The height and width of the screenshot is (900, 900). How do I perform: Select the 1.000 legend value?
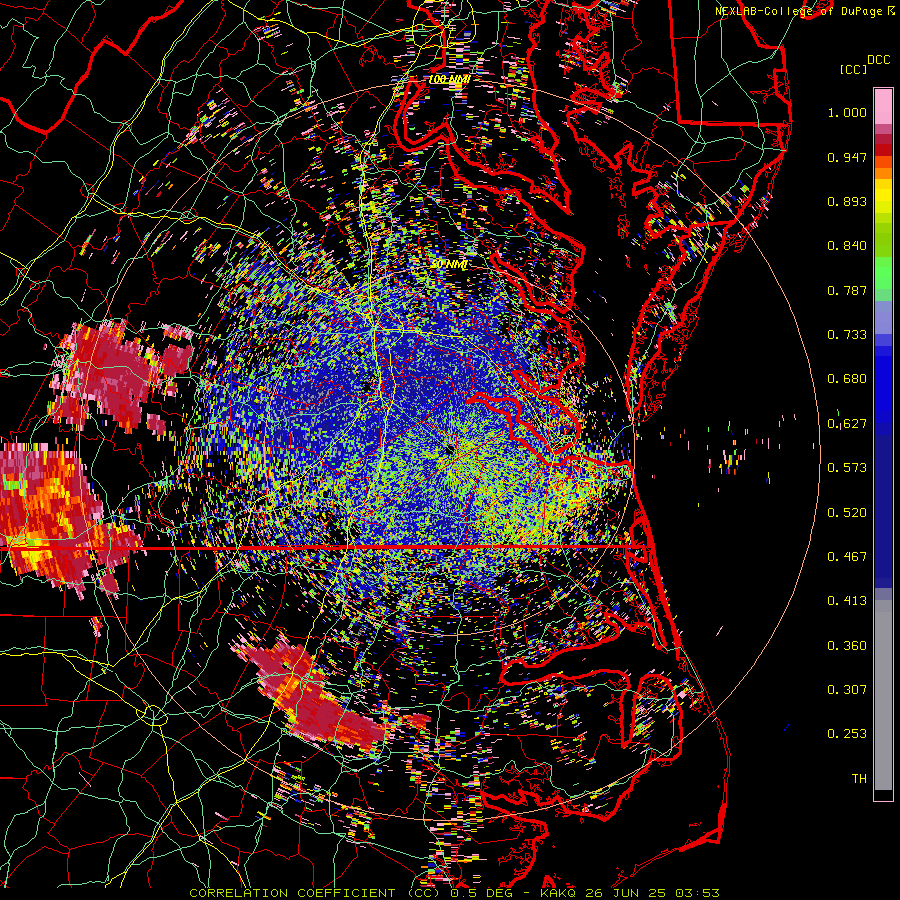847,112
